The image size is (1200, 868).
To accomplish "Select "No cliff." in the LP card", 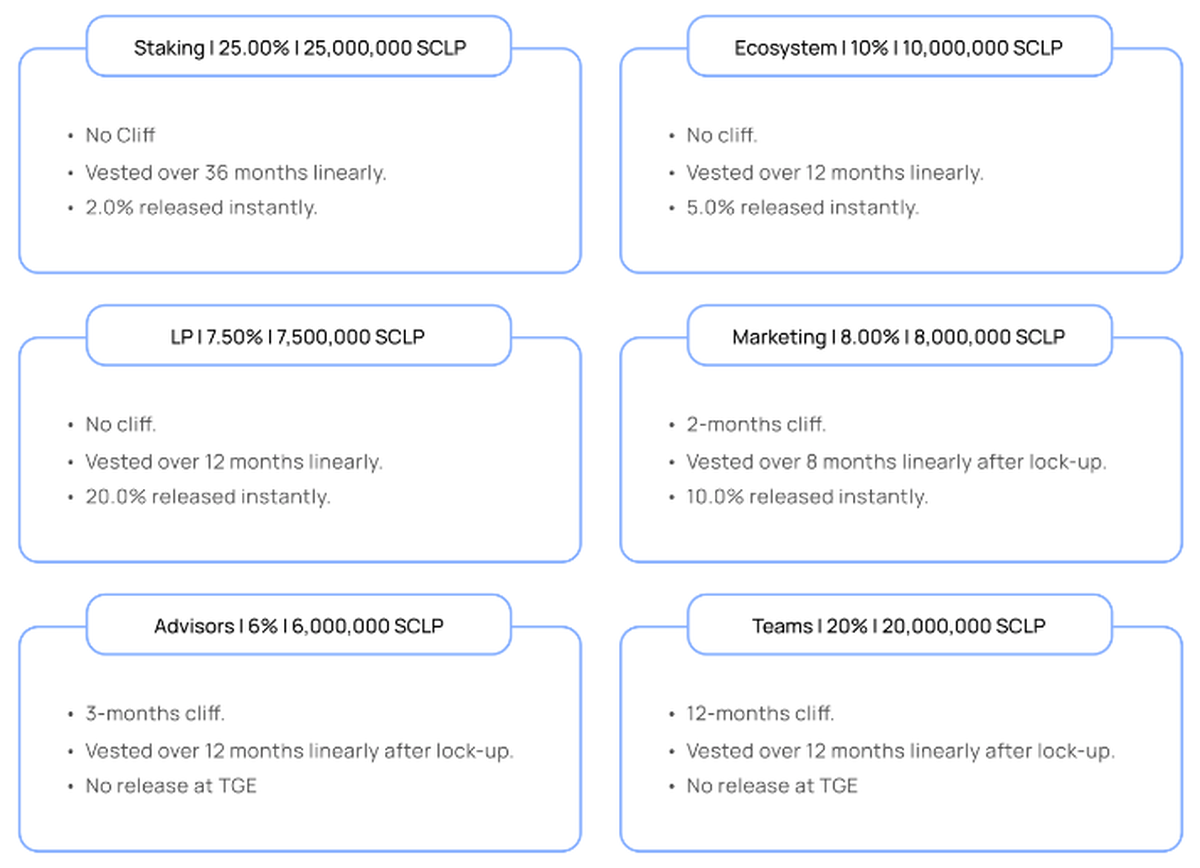I will tap(121, 424).
